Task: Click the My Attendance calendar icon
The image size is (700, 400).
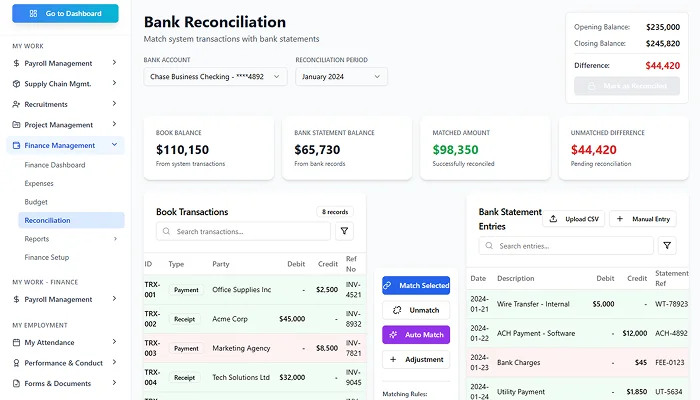Action: point(16,342)
